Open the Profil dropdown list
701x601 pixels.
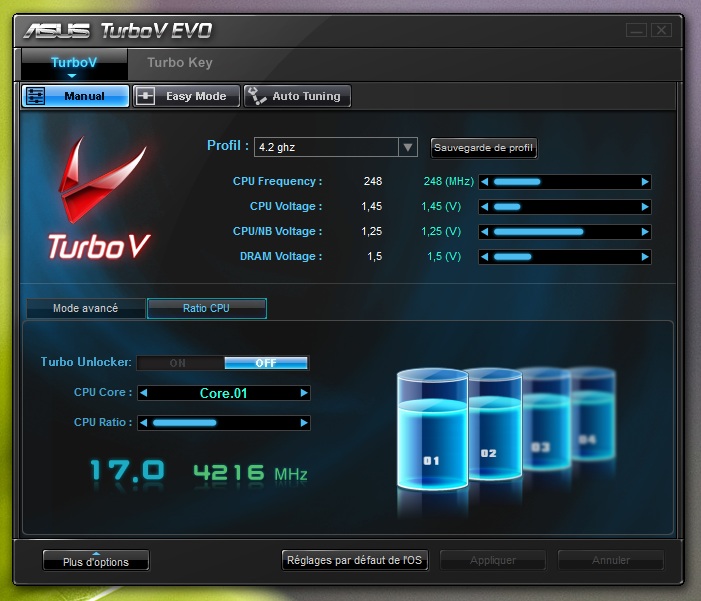[x=407, y=148]
